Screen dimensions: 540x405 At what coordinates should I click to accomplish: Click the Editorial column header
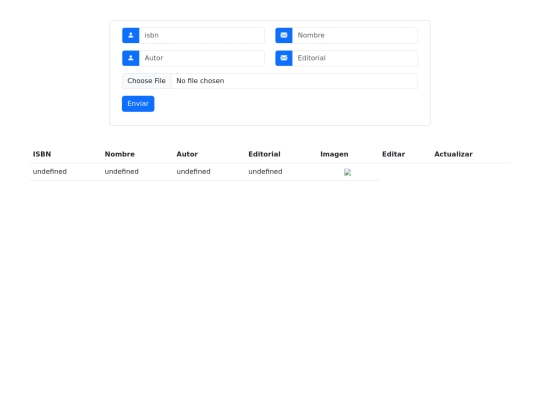(x=264, y=154)
